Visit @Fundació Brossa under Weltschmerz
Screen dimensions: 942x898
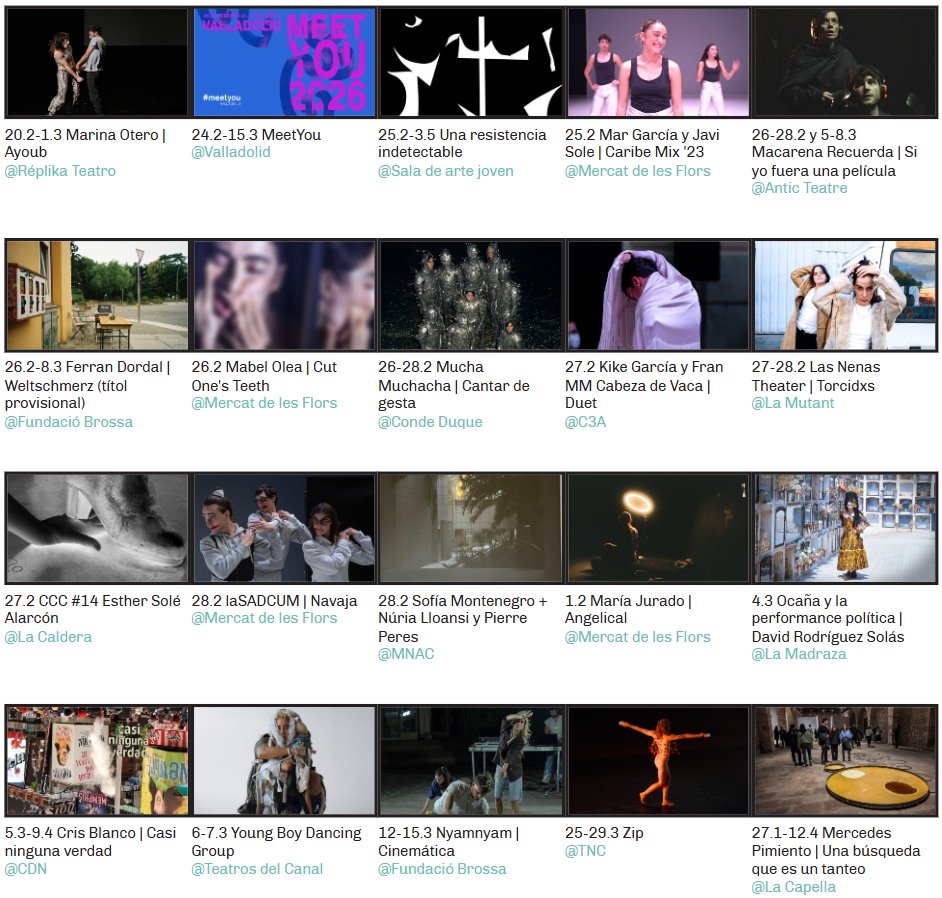(x=68, y=422)
